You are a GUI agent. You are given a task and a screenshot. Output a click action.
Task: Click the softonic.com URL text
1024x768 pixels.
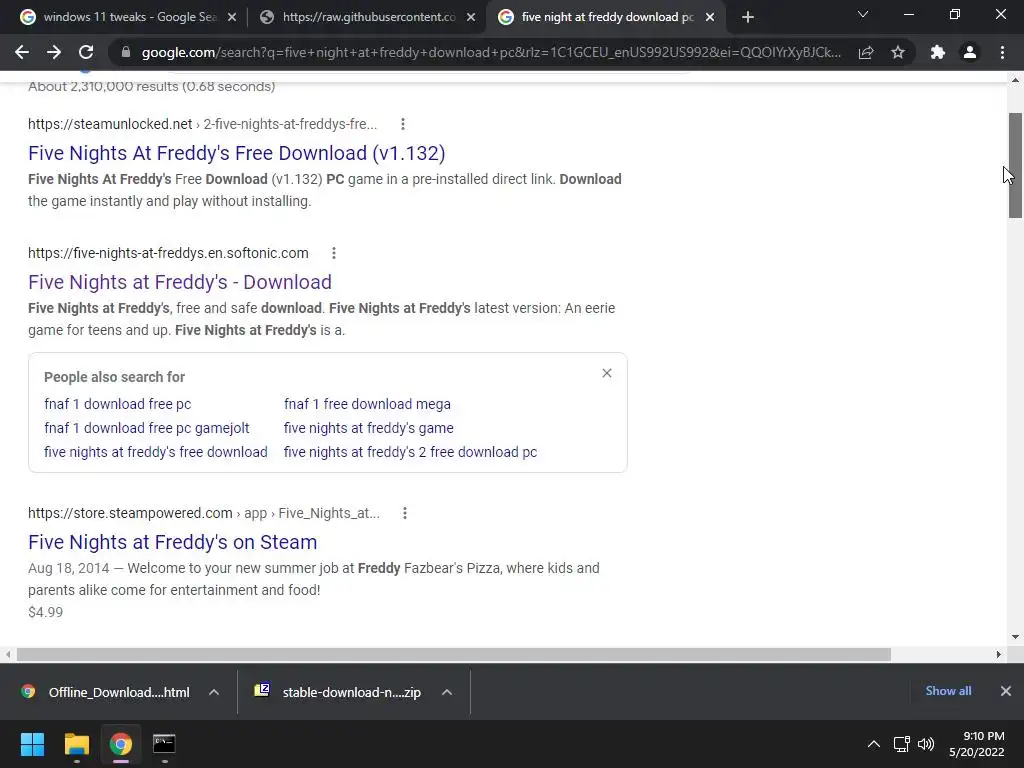point(168,253)
